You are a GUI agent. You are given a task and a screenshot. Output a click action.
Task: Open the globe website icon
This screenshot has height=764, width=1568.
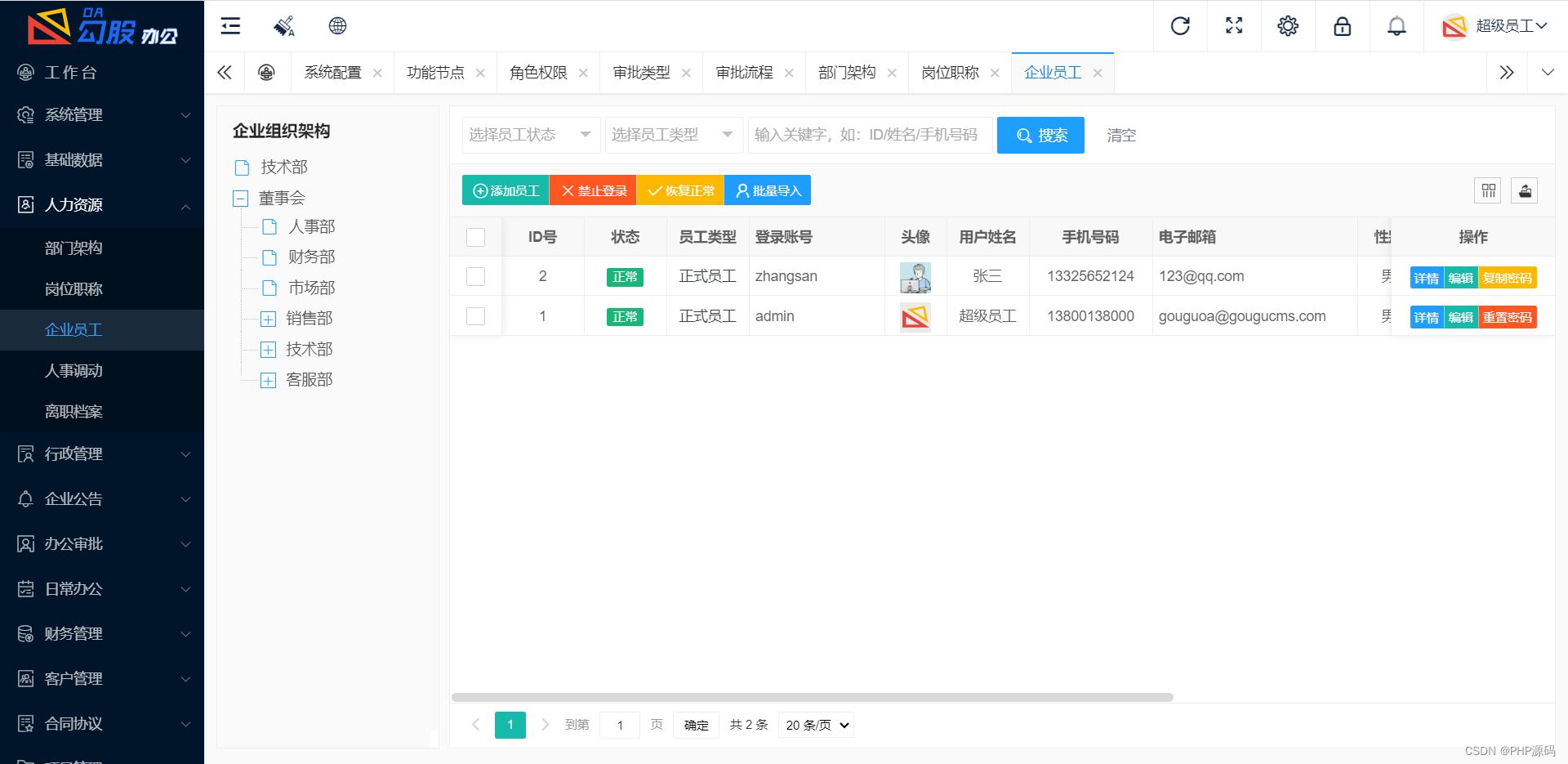coord(337,26)
